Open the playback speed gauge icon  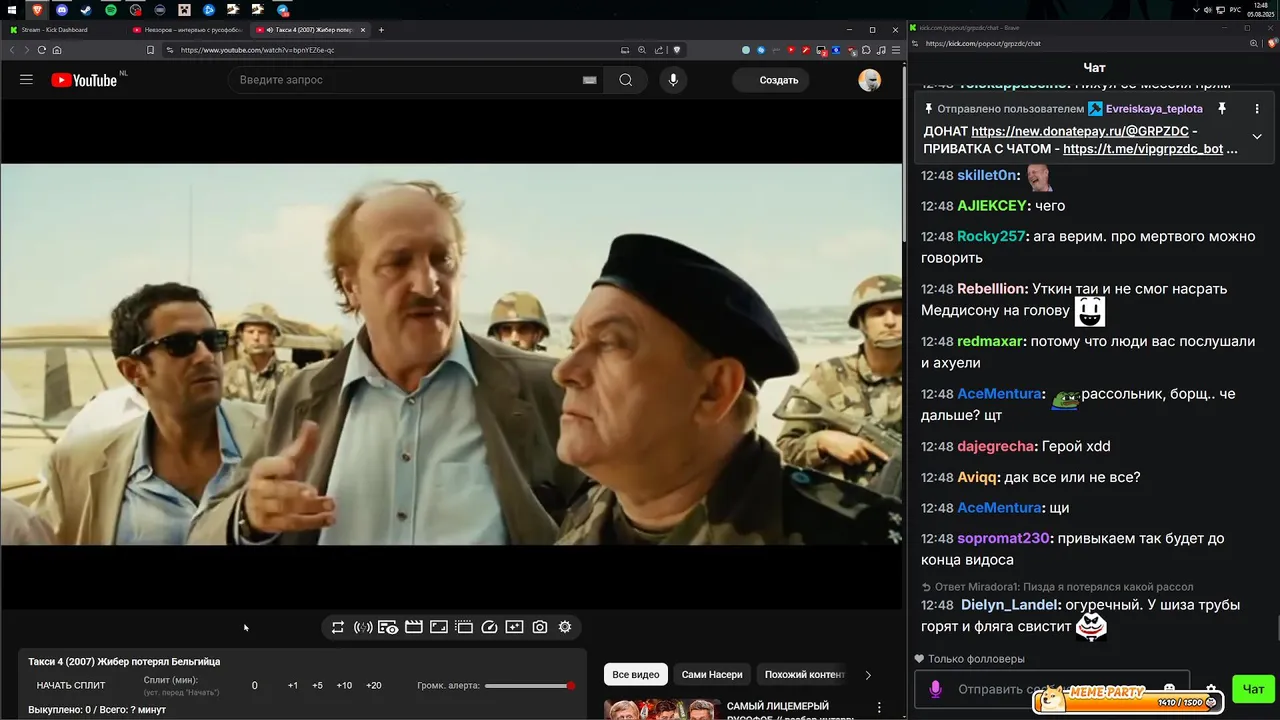coord(489,627)
